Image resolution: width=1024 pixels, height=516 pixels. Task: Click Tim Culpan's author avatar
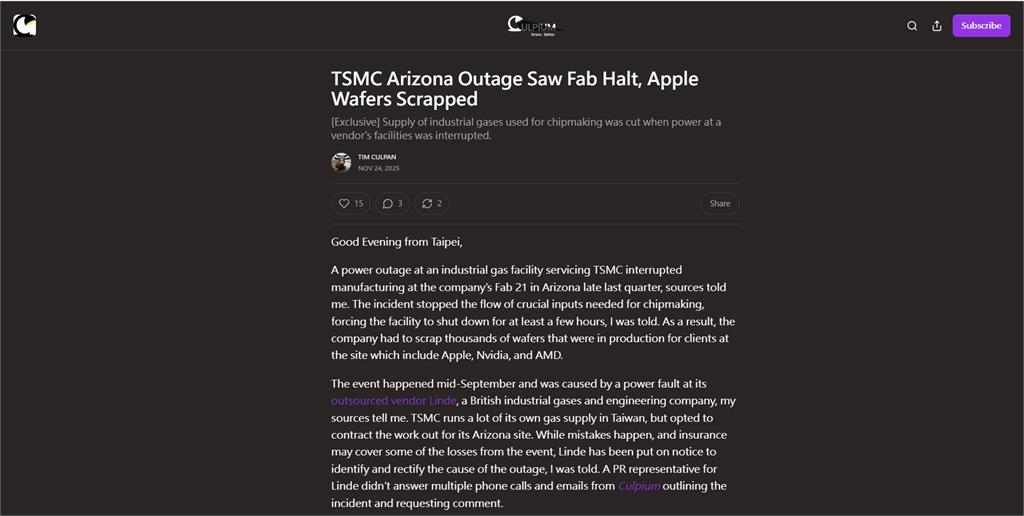pyautogui.click(x=341, y=162)
